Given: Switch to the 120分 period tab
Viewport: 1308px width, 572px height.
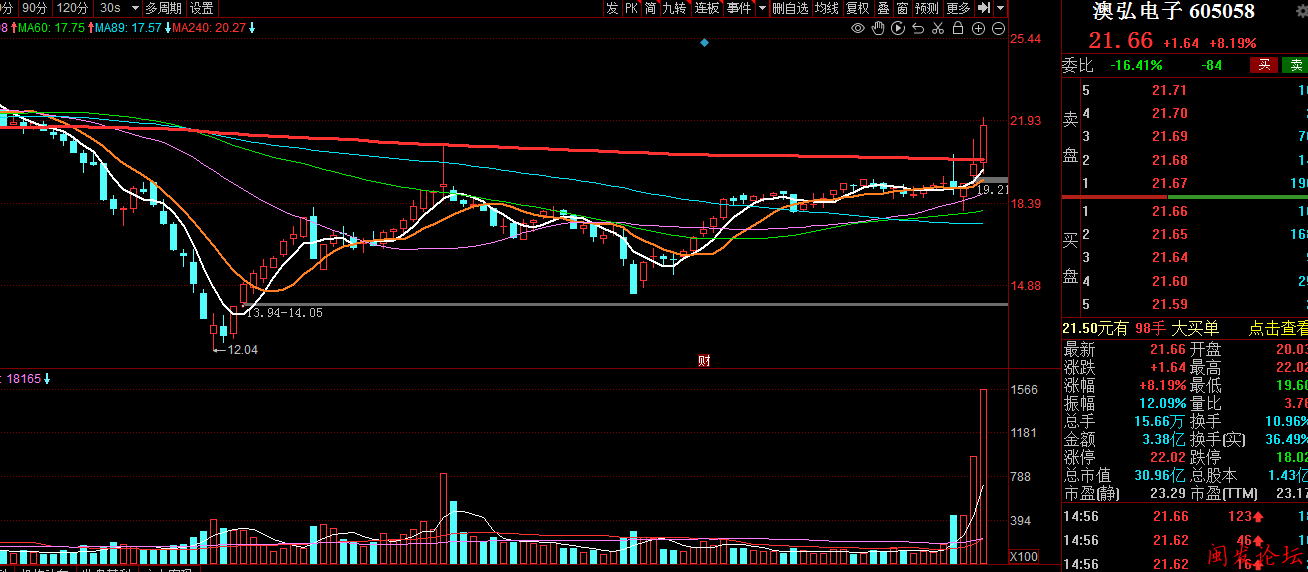Looking at the screenshot, I should pos(73,8).
